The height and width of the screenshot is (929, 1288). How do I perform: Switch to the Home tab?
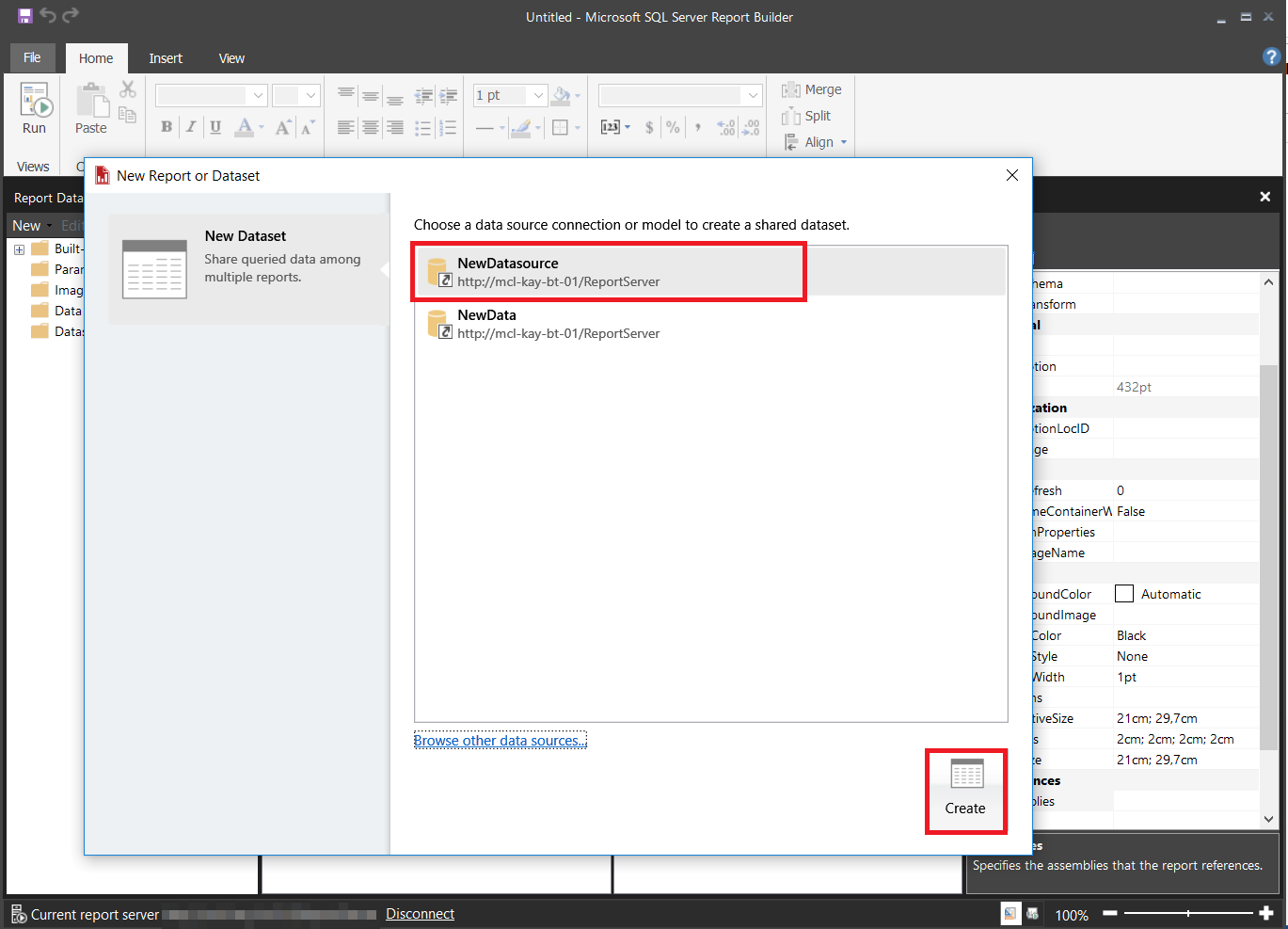[96, 58]
